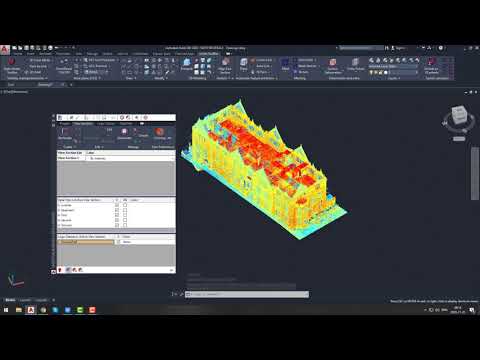Image resolution: width=480 pixels, height=360 pixels.
Task: Open a new drawing tab with plus button
Action: 71,85
